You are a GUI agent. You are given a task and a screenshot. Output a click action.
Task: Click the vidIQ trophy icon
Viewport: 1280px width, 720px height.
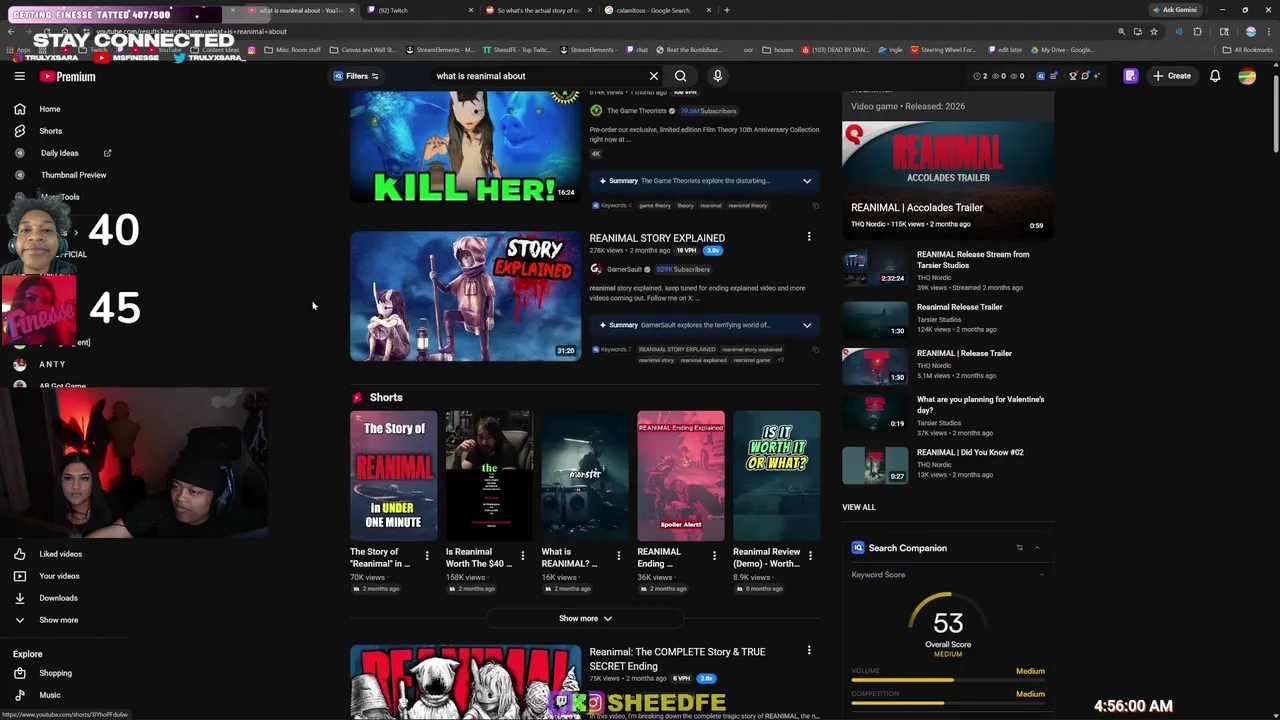click(1073, 76)
